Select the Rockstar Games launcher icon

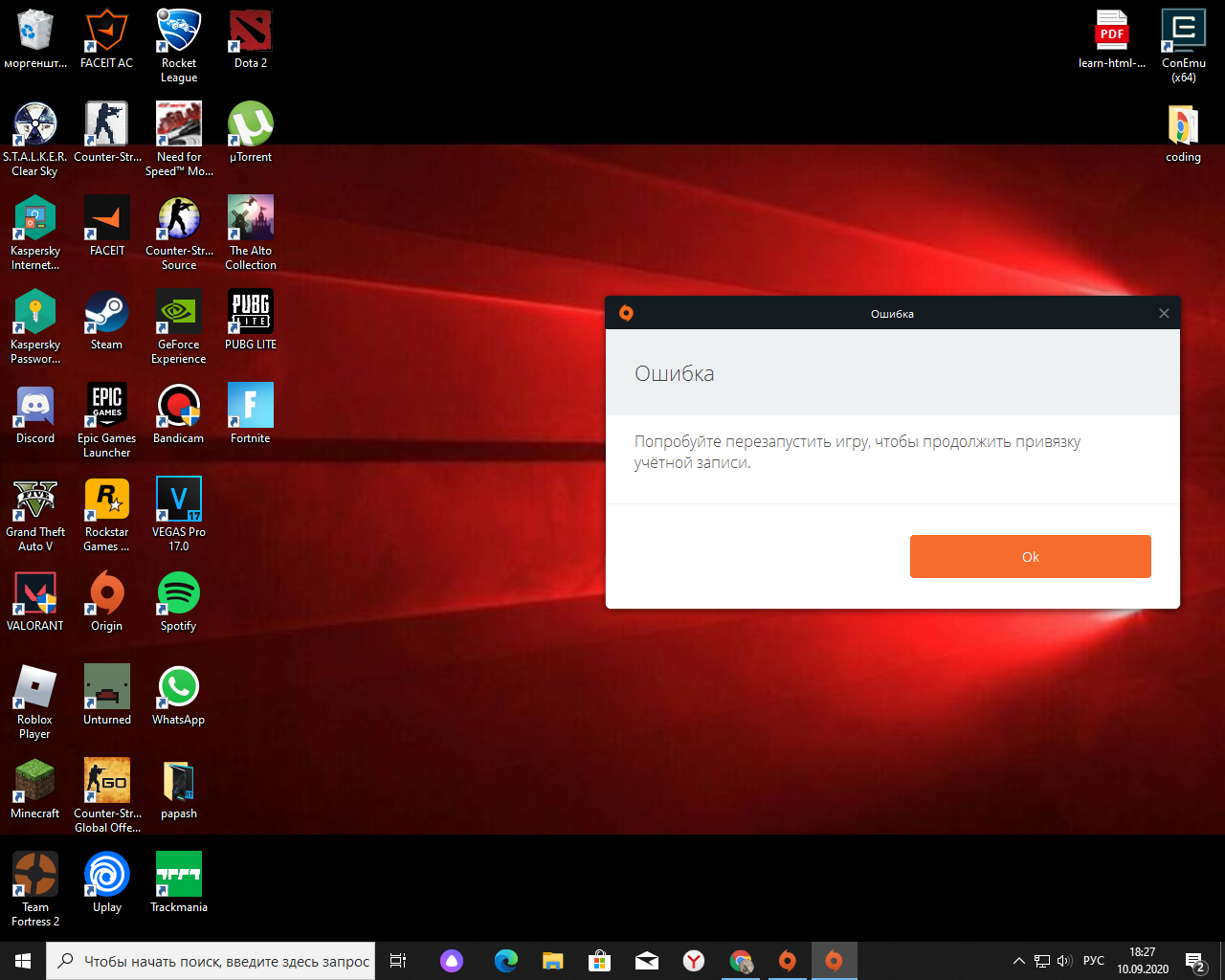coord(106,515)
